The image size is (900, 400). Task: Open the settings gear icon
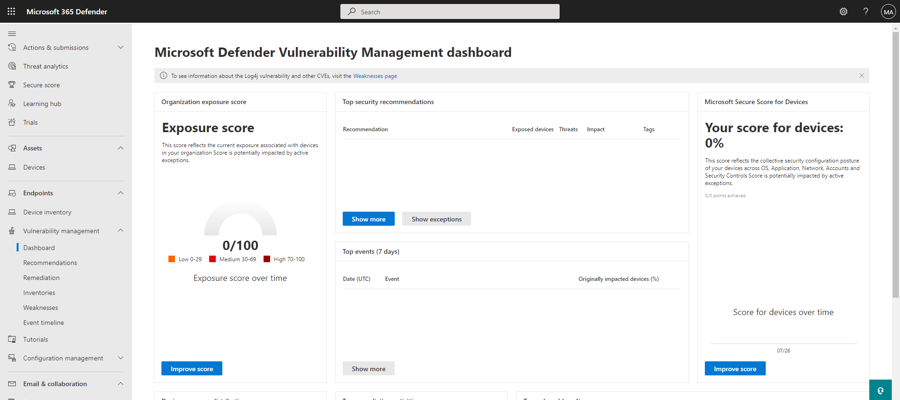click(843, 11)
